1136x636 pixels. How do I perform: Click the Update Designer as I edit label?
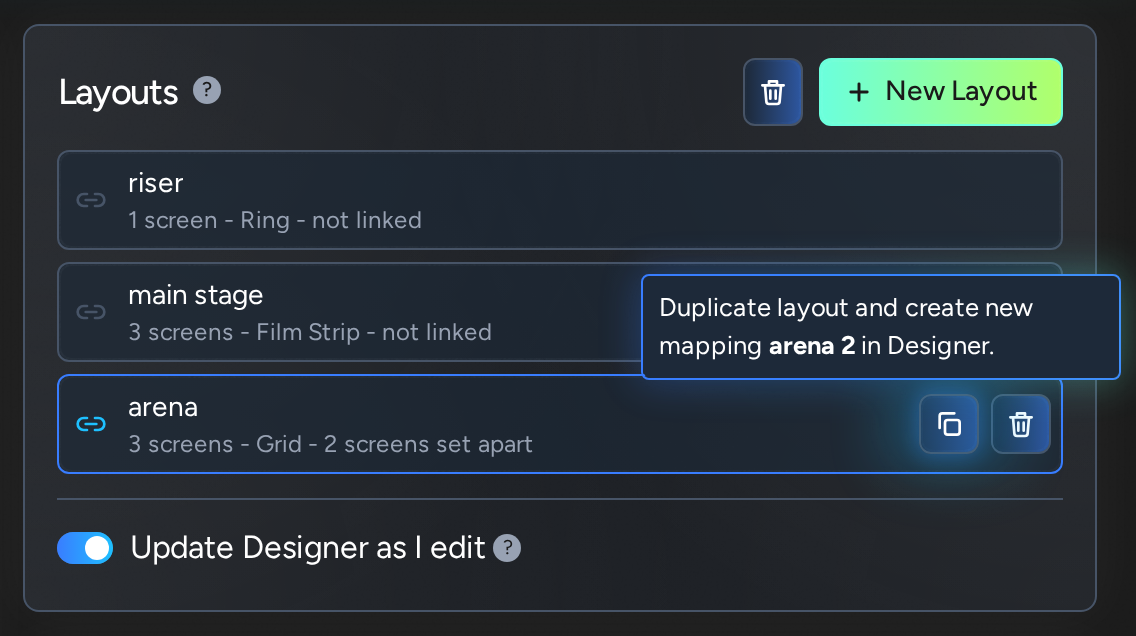(x=308, y=548)
